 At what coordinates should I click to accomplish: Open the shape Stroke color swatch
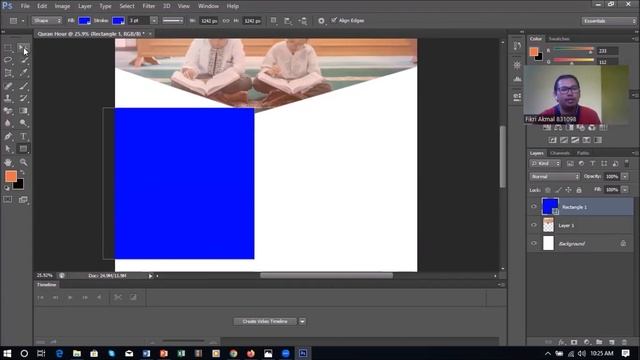tap(118, 20)
